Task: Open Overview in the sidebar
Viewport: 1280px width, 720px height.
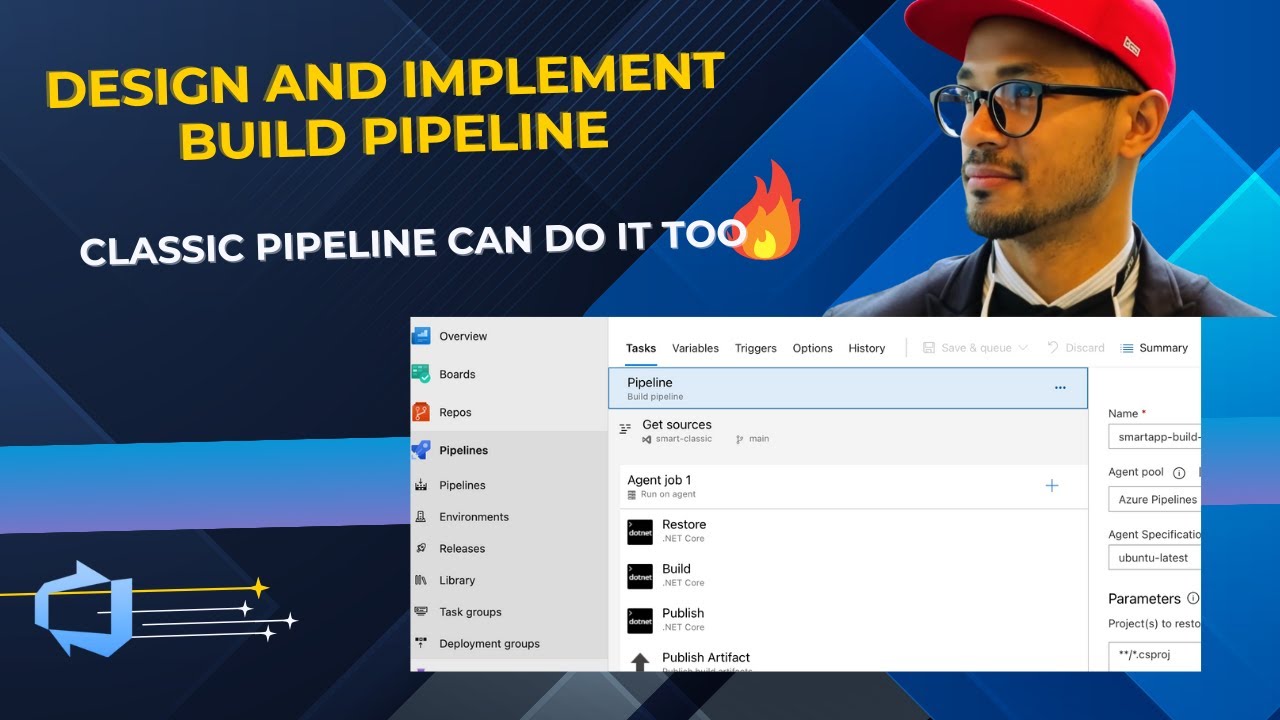Action: (x=463, y=336)
